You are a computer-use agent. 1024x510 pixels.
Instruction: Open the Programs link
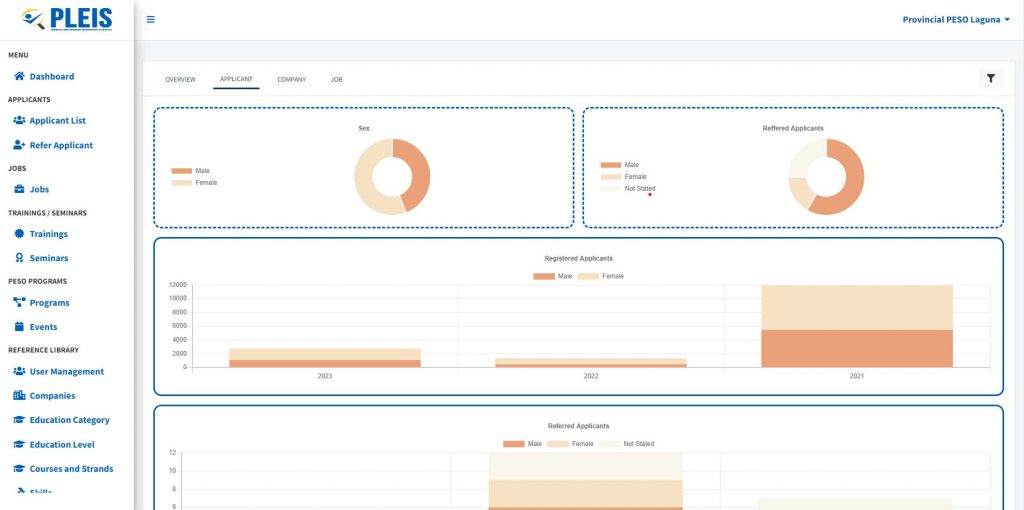click(x=50, y=303)
